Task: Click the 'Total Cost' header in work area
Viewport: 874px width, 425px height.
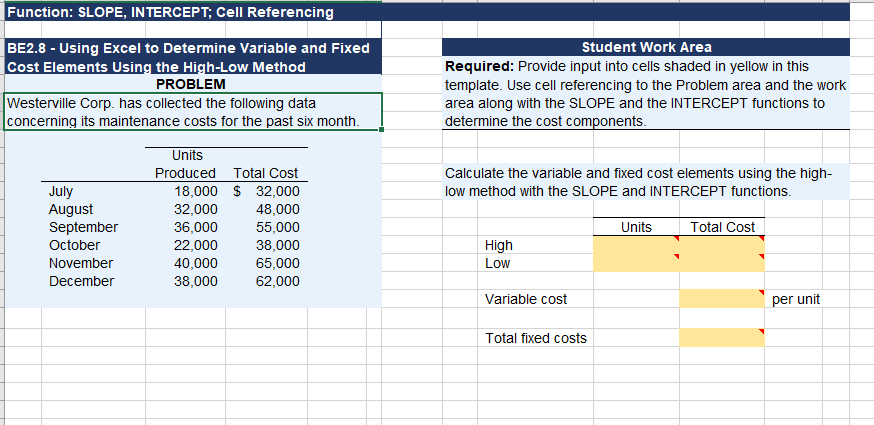Action: (722, 227)
